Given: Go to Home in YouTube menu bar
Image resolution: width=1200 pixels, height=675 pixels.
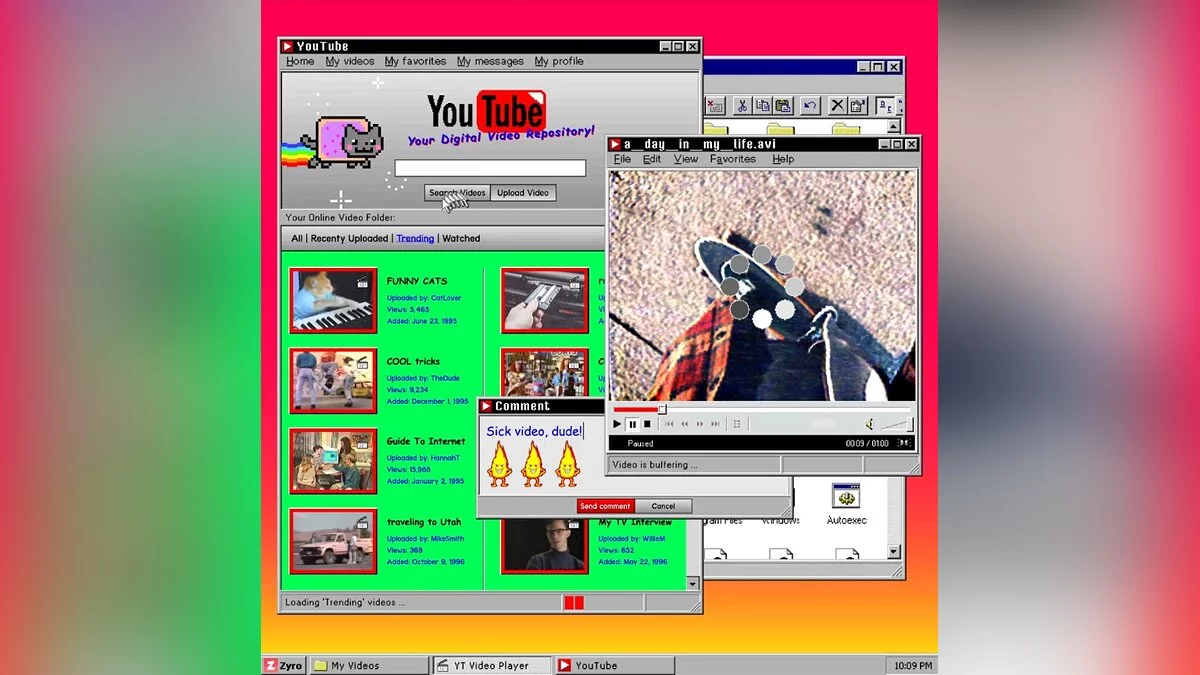Looking at the screenshot, I should point(300,61).
